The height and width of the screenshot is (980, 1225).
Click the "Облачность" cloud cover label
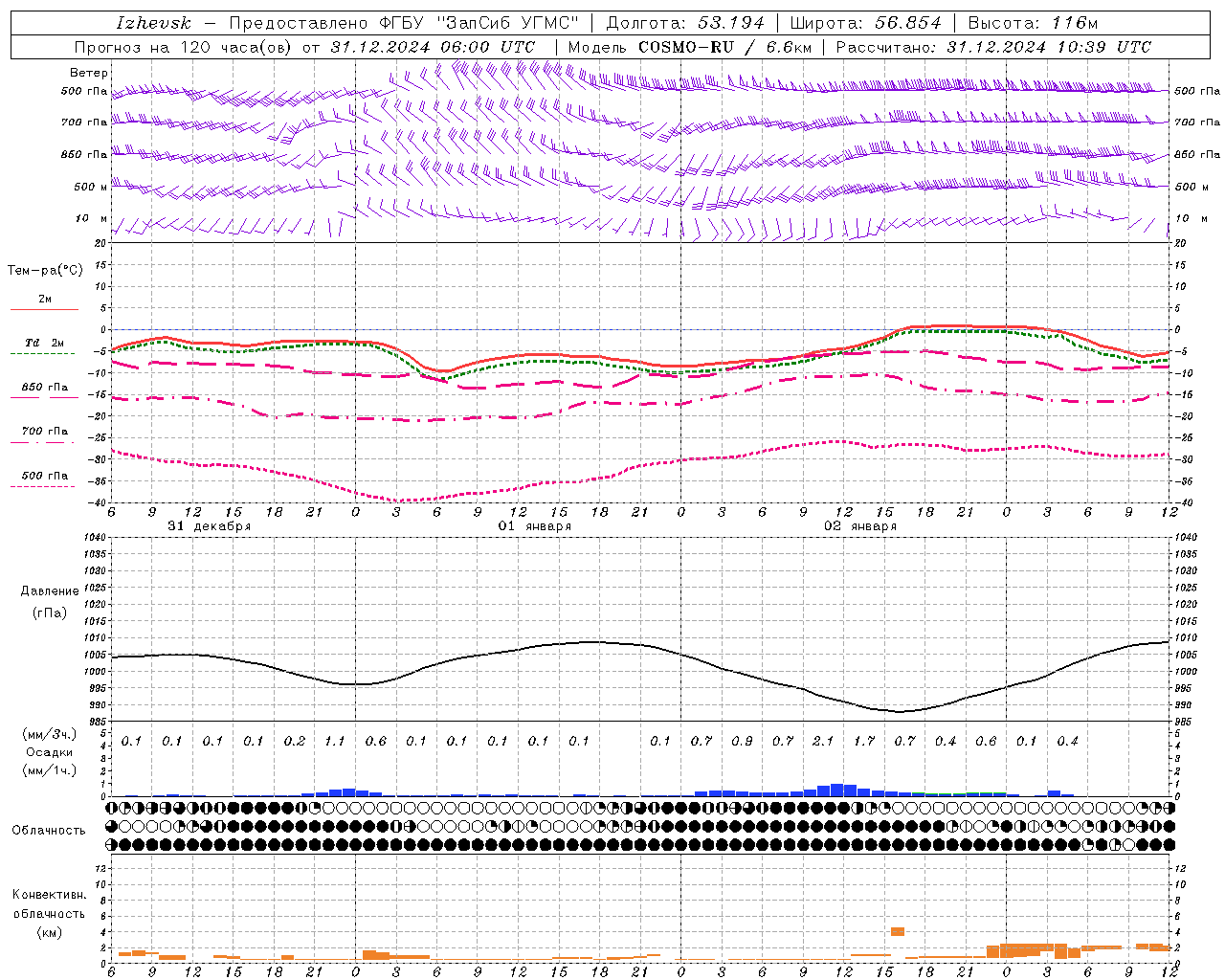click(49, 831)
